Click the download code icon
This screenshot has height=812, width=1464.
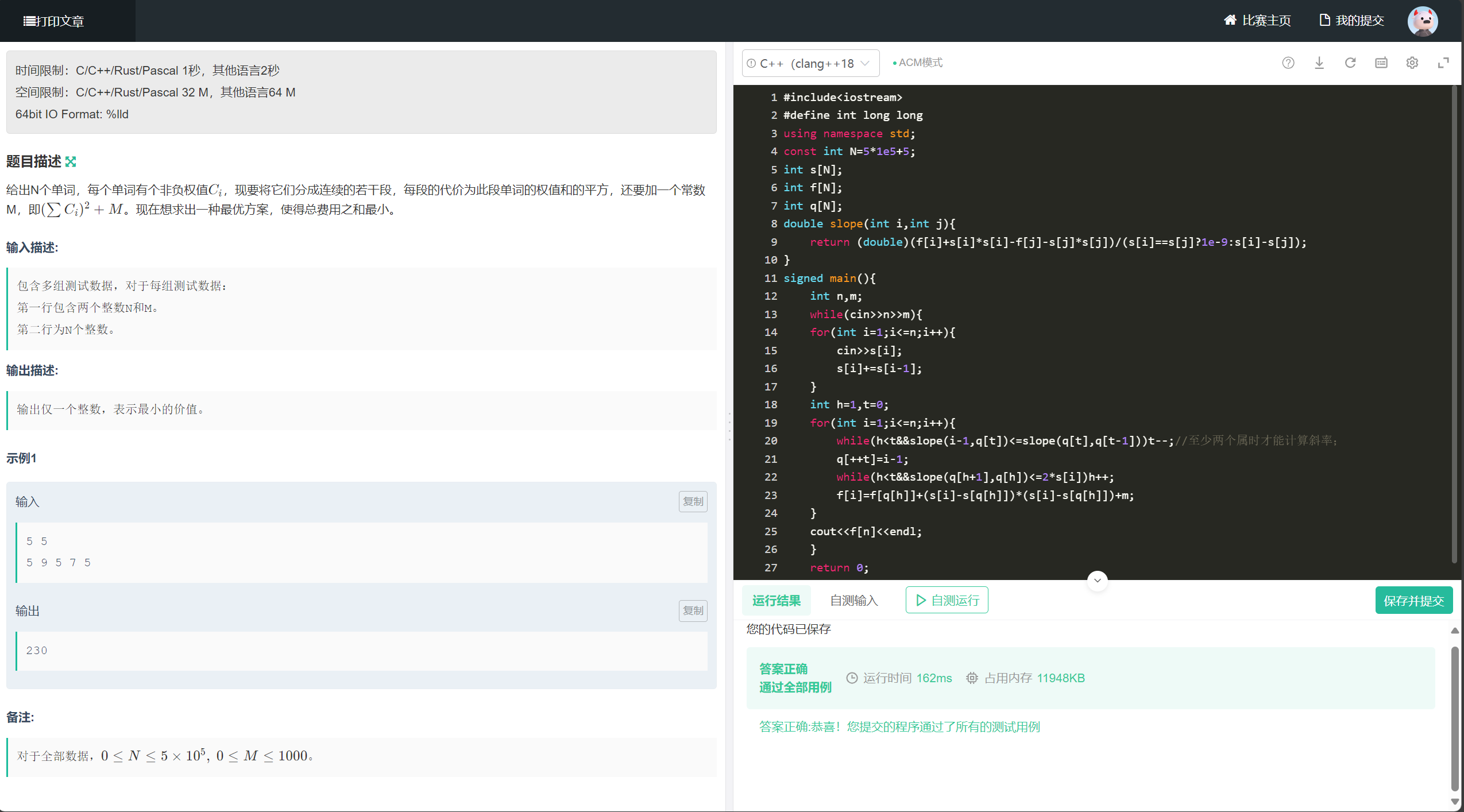pos(1319,63)
